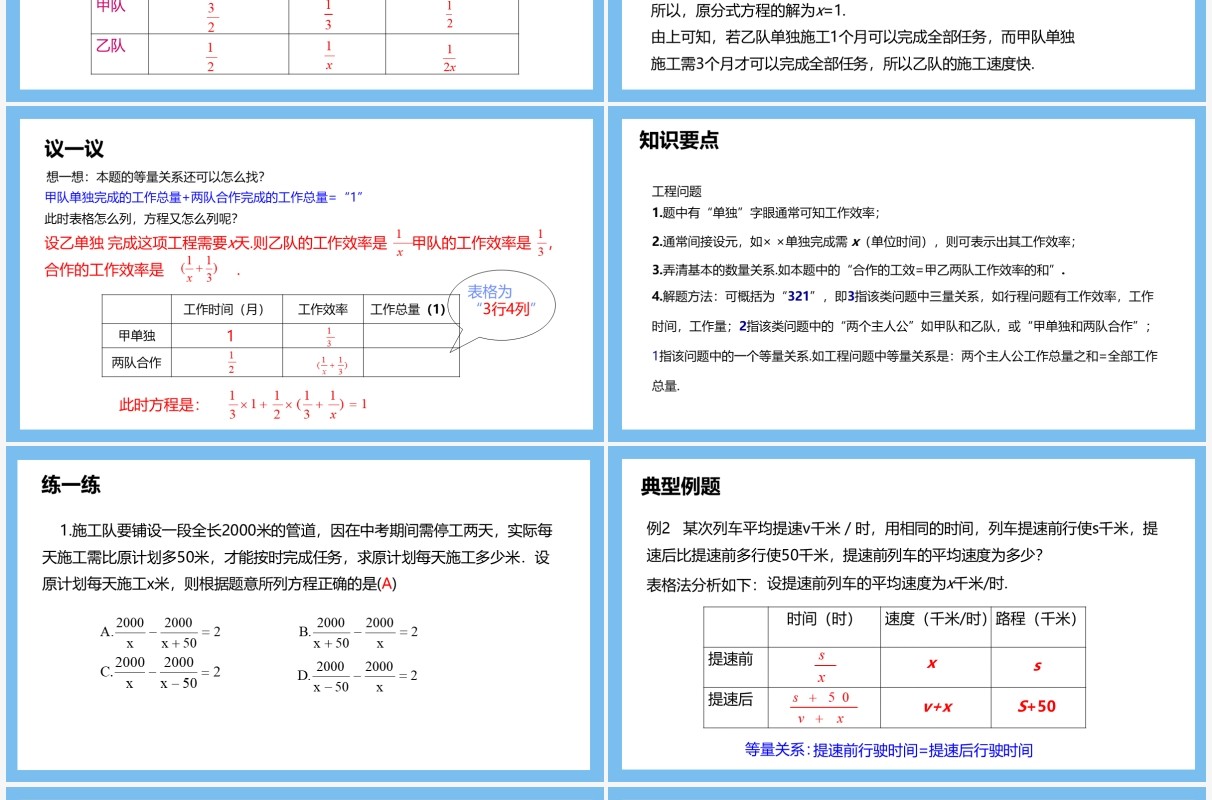The image size is (1212, 800).
Task: Click the line 此时表格怎么列，方程又怎么列呢?
Action: click(141, 218)
